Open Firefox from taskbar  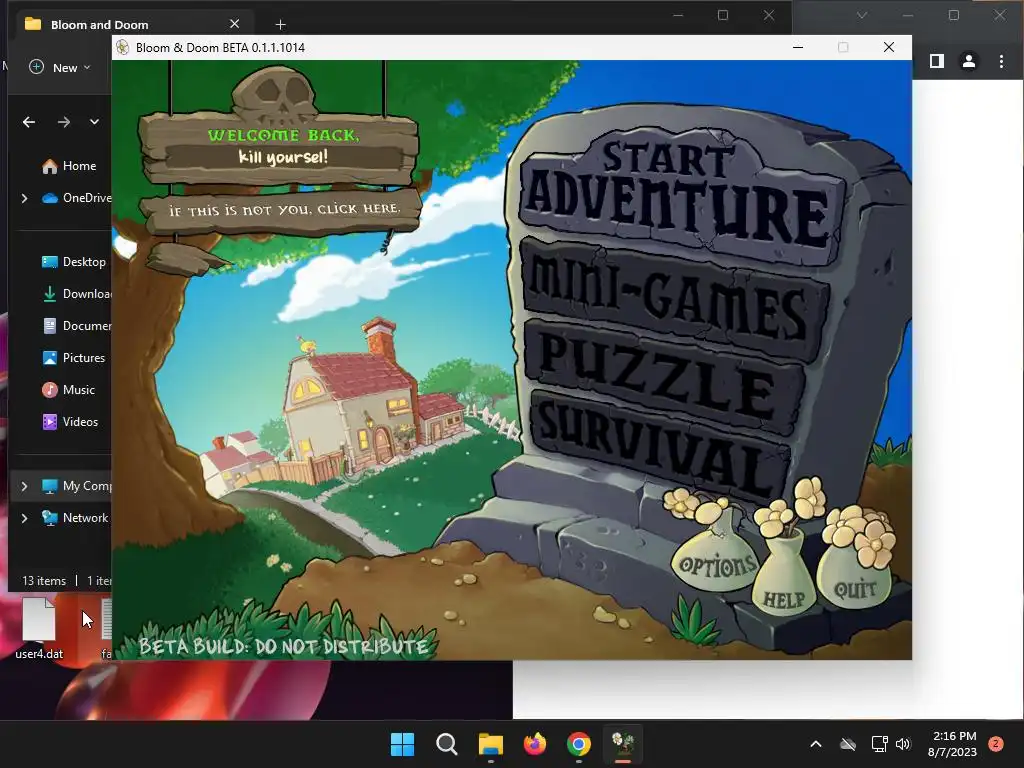[535, 744]
